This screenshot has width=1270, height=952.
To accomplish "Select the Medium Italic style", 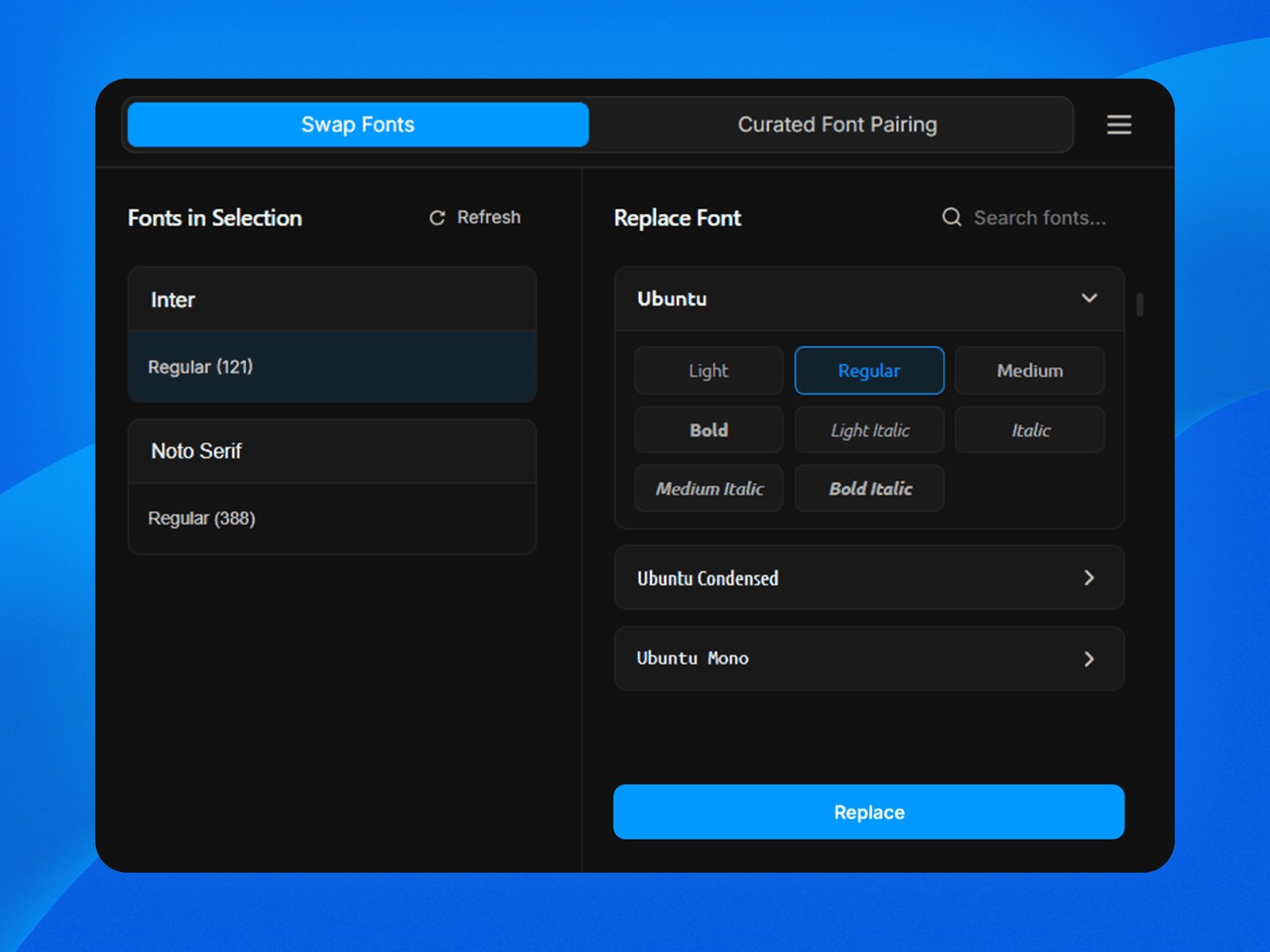I will pos(708,488).
